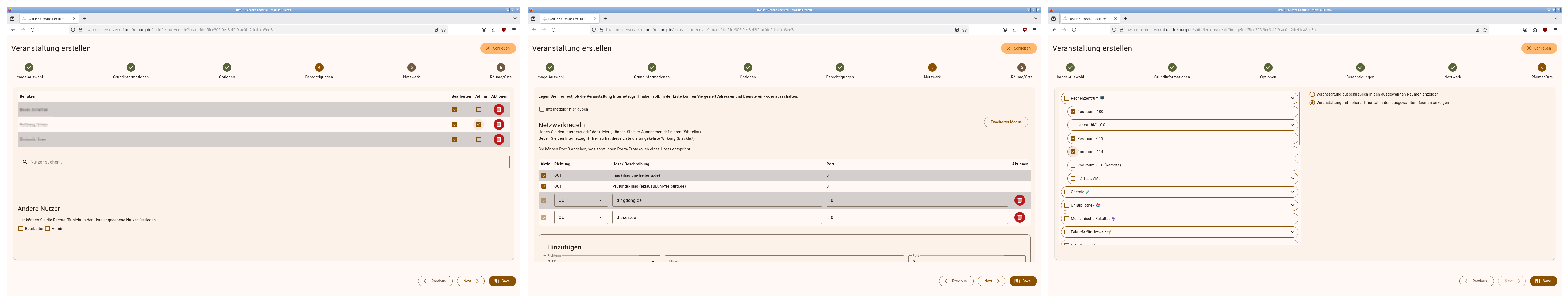
Task: Open Erweiterter Modus for network rules
Action: pos(1006,122)
